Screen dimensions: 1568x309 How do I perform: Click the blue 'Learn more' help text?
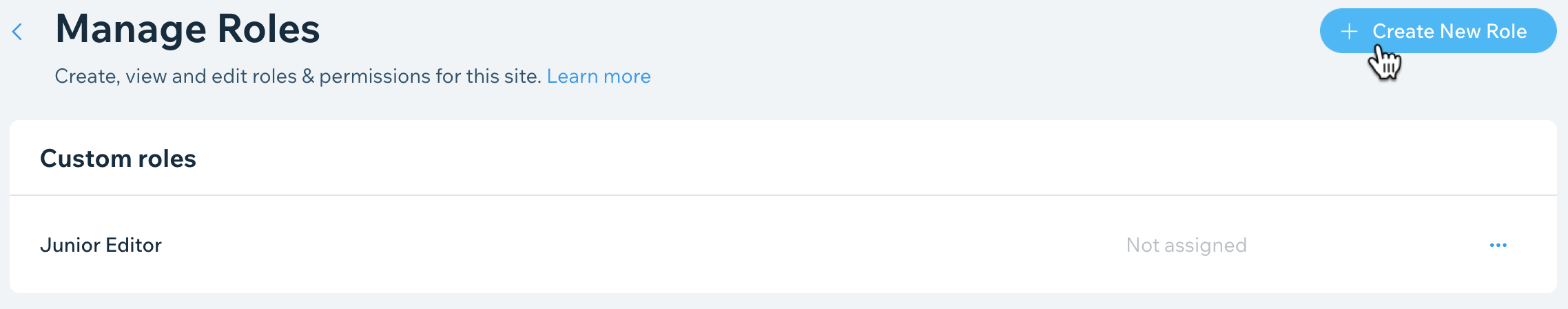(x=599, y=76)
